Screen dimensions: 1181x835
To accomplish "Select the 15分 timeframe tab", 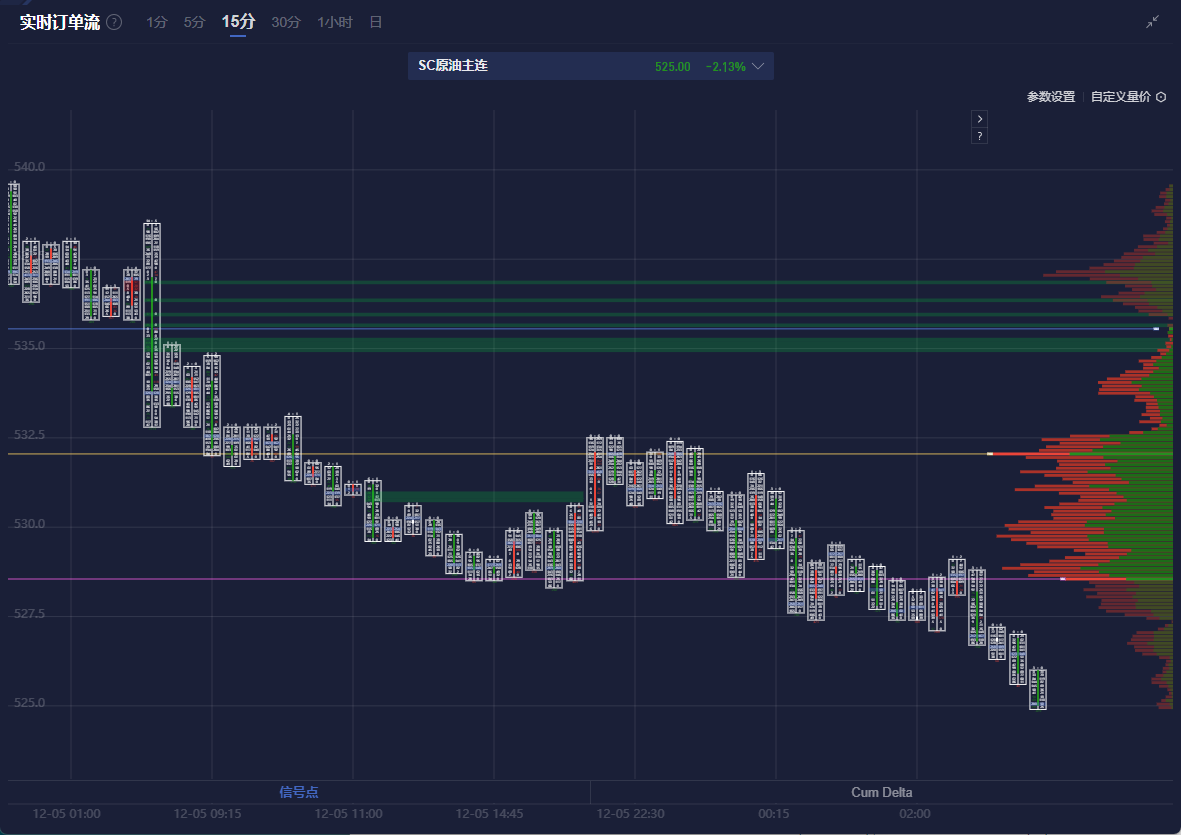I will (x=238, y=22).
